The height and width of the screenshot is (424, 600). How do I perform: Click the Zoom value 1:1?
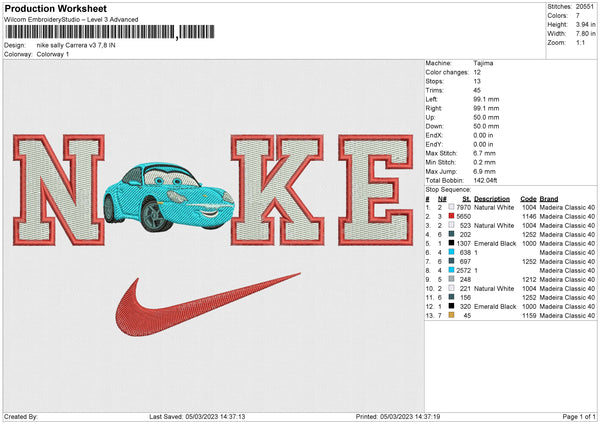580,42
